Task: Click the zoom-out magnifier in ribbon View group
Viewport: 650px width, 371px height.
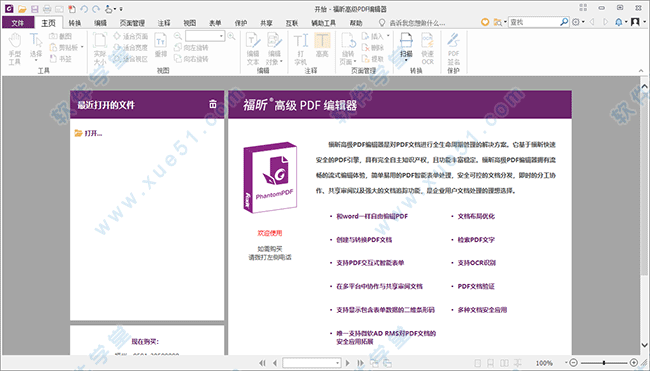Action: coord(178,36)
